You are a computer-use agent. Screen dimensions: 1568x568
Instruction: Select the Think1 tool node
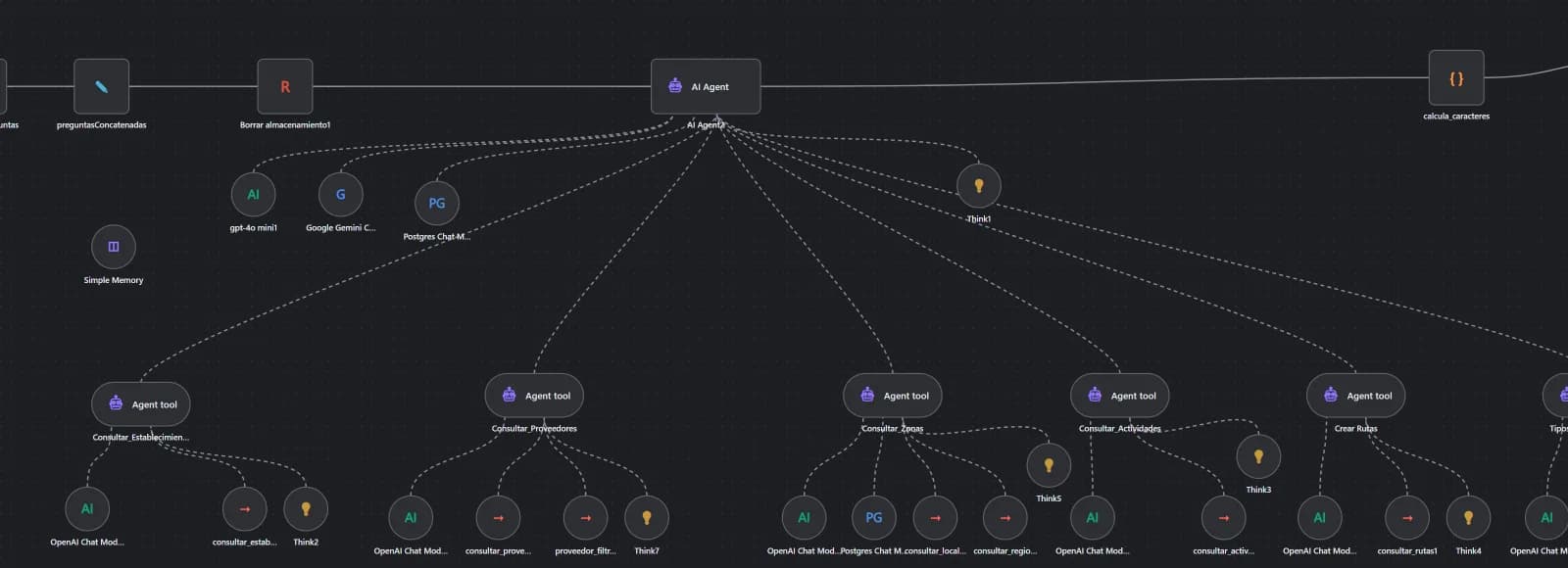coord(978,185)
